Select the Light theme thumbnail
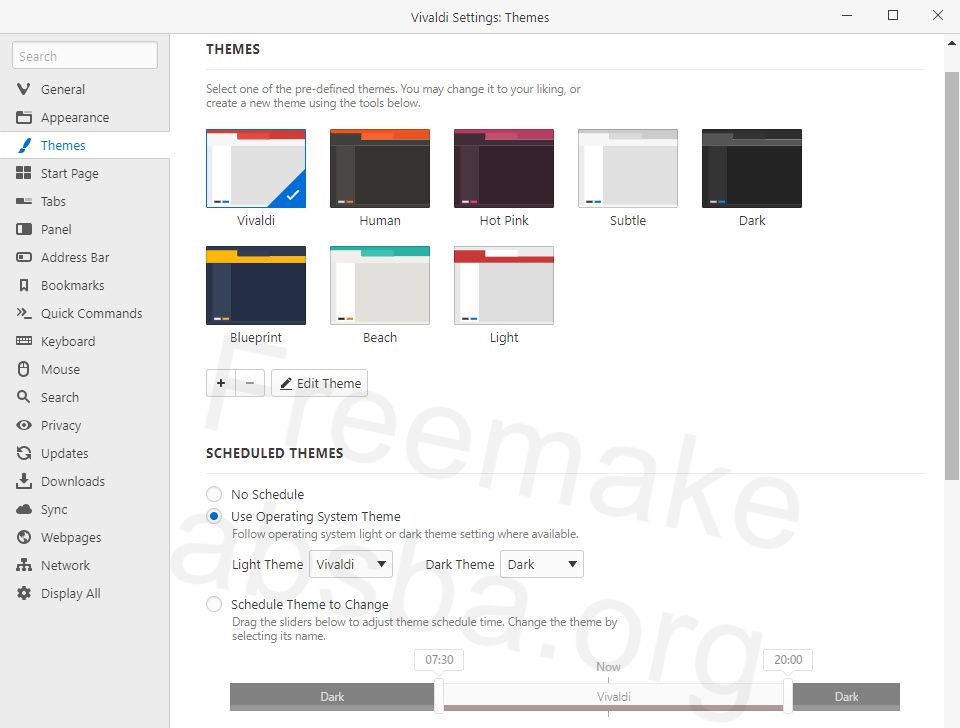Image resolution: width=960 pixels, height=728 pixels. pyautogui.click(x=504, y=285)
